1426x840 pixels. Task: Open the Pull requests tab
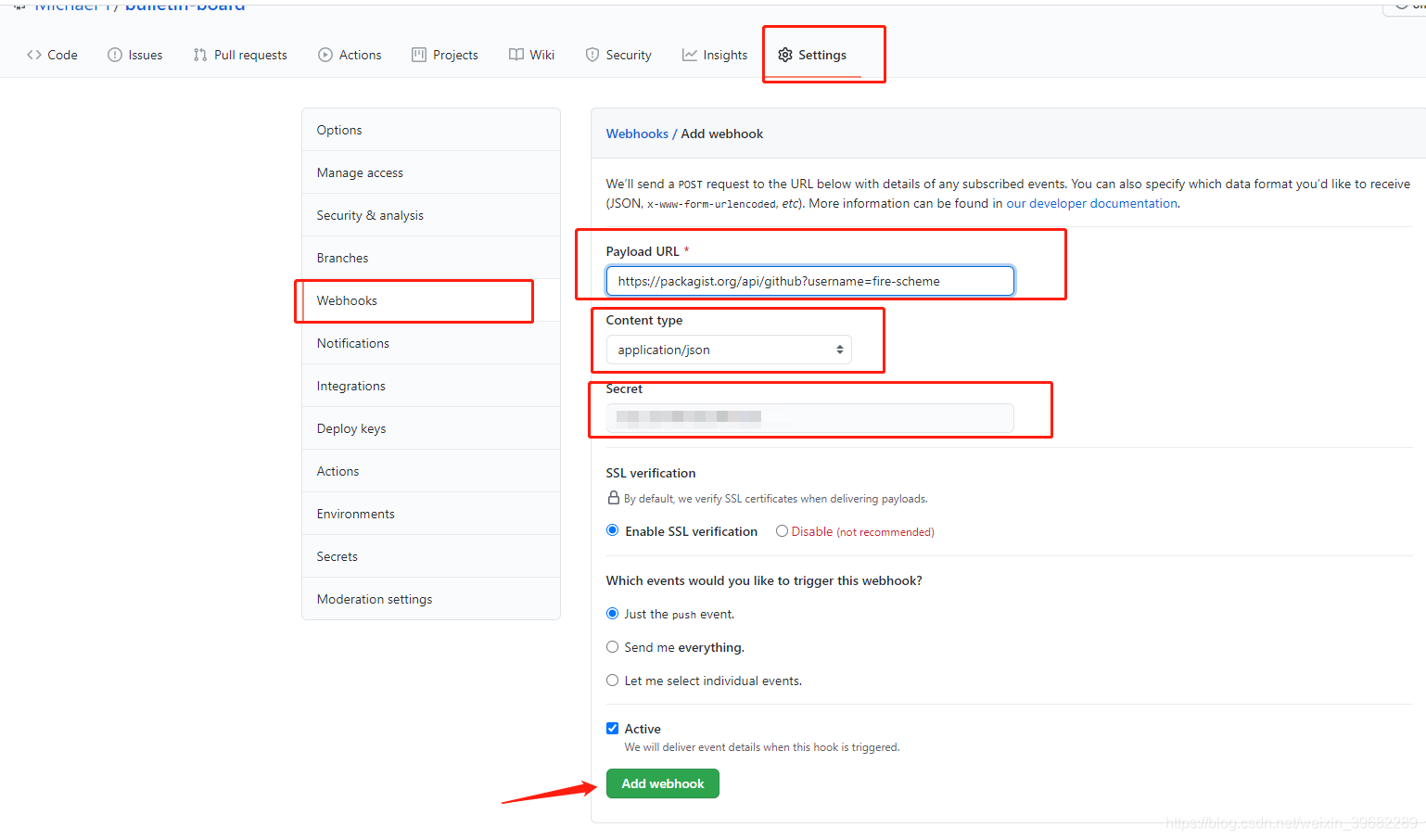[241, 55]
